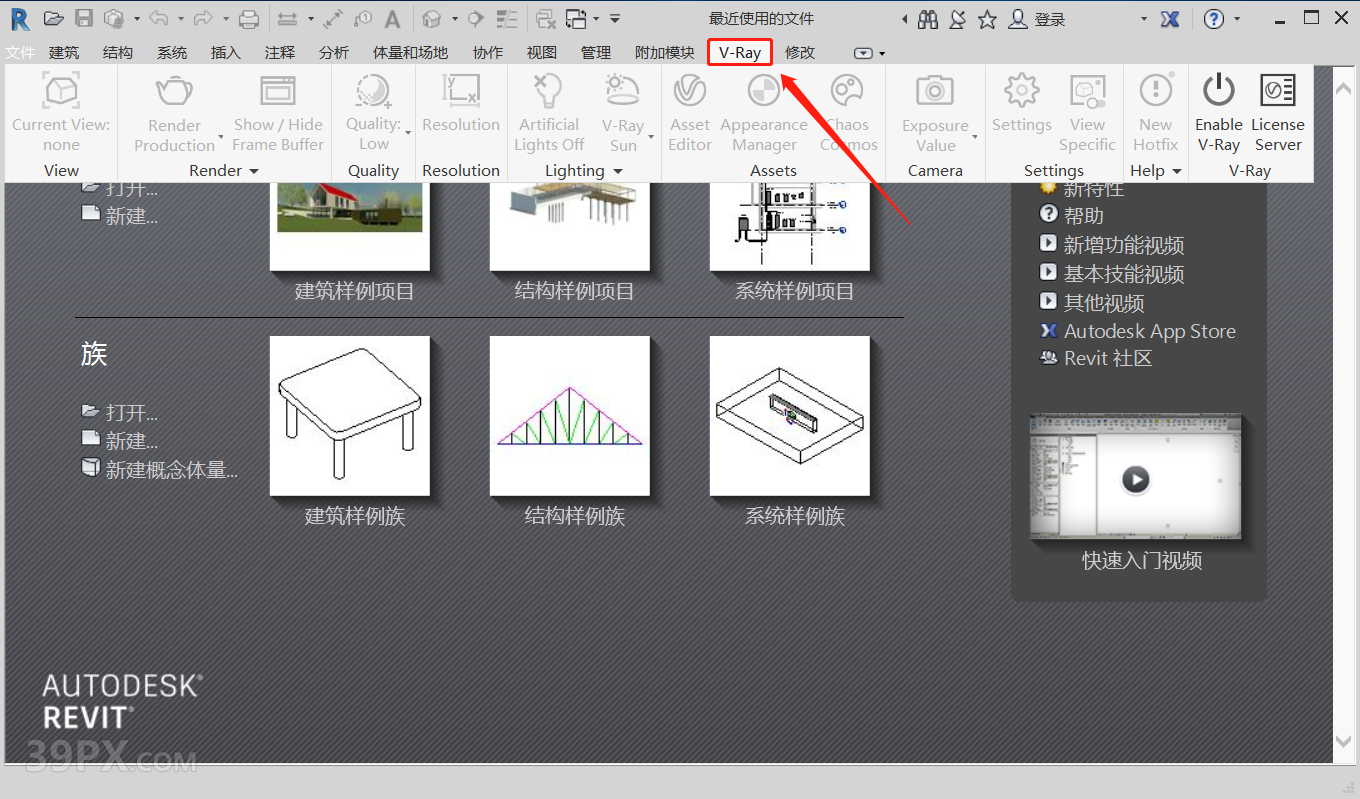1360x799 pixels.
Task: Open the 建筑样例项目 thumbnail
Action: click(x=350, y=226)
